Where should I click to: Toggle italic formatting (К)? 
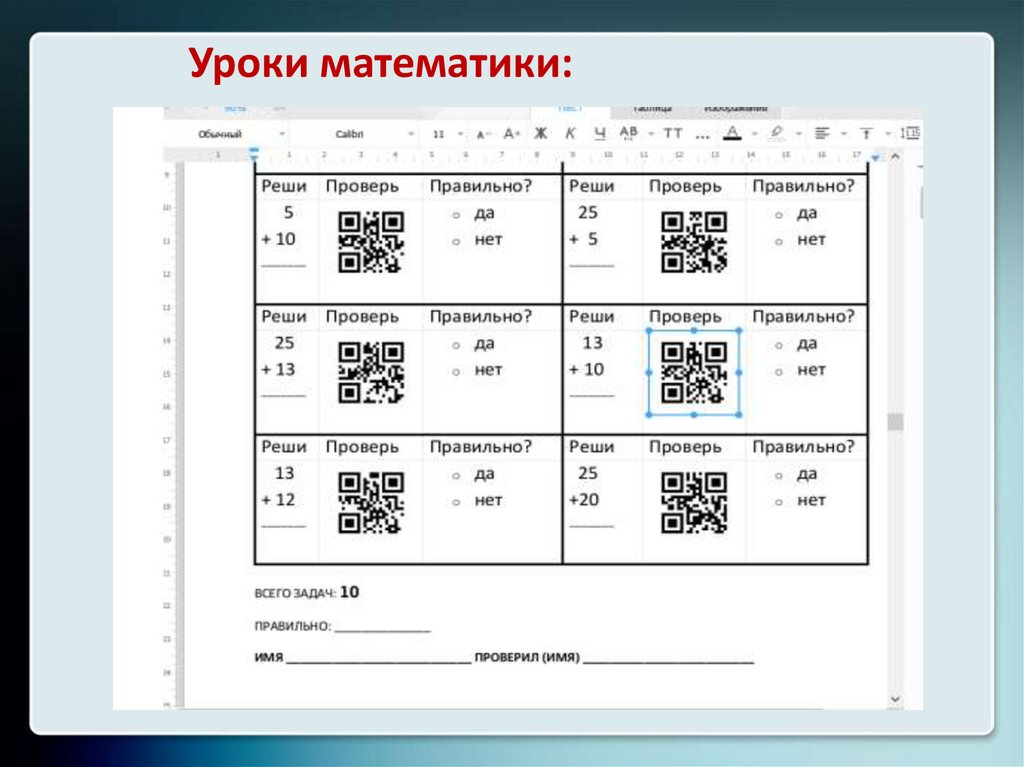(x=570, y=134)
